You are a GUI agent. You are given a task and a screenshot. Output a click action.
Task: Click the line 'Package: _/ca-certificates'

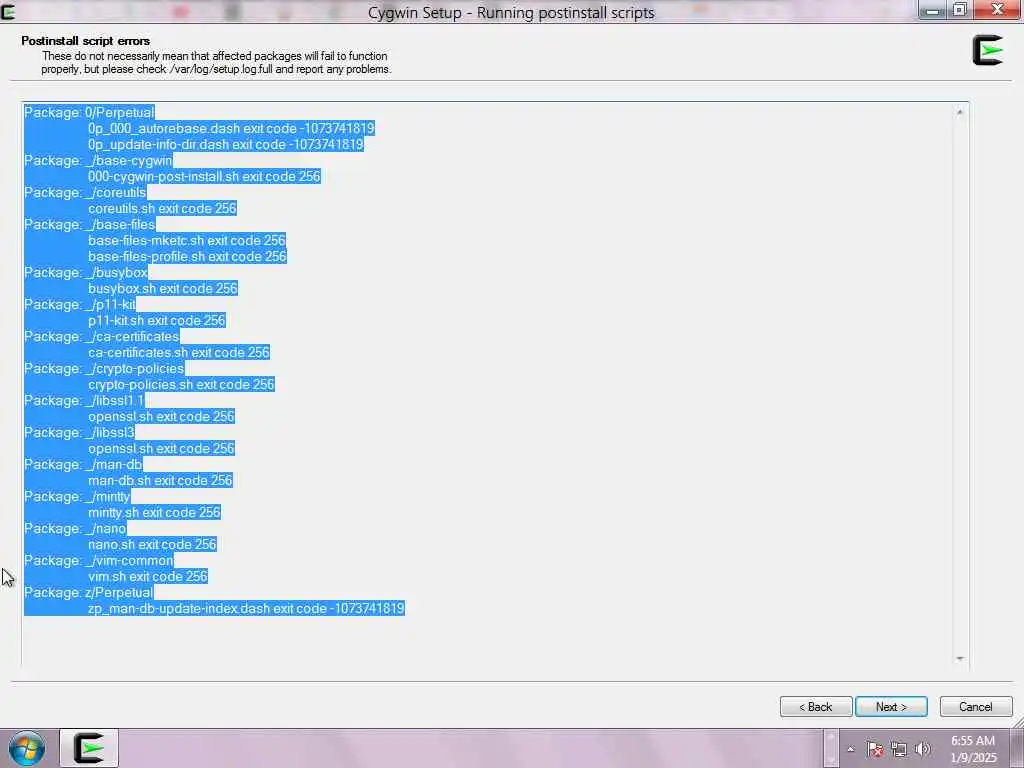(102, 336)
